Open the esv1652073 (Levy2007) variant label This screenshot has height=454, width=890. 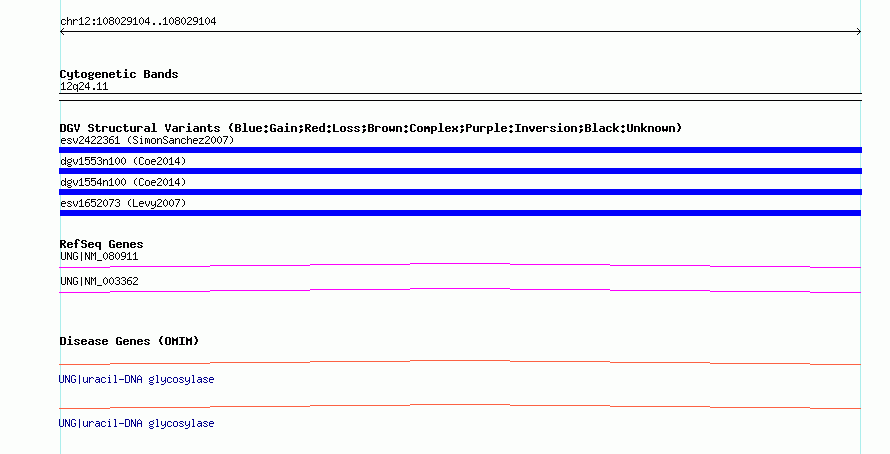[x=123, y=203]
